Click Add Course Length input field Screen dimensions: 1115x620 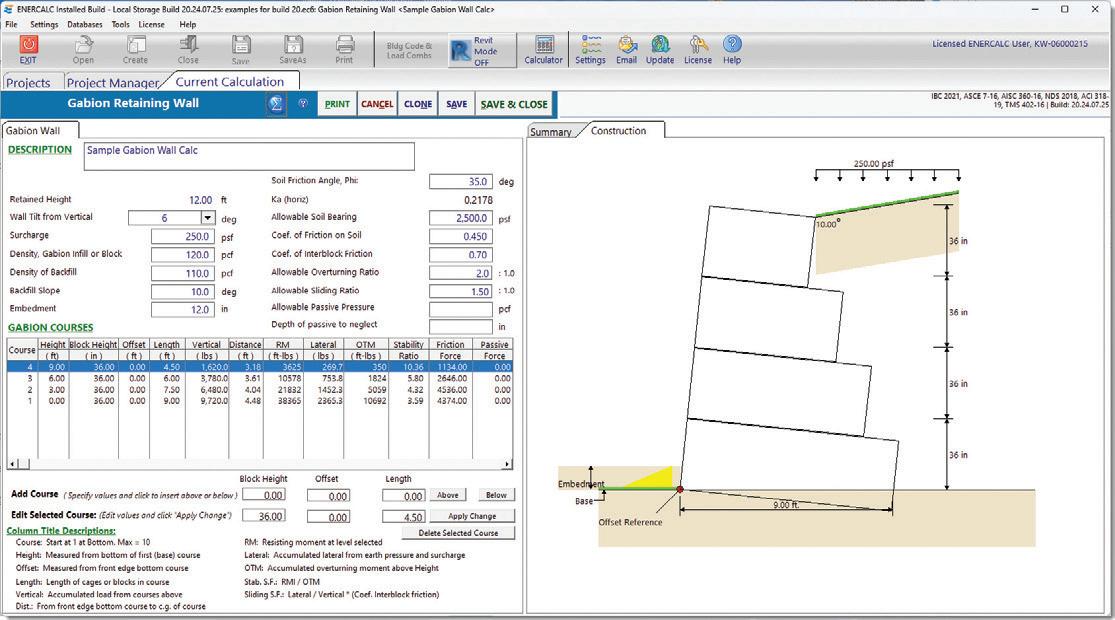[404, 496]
